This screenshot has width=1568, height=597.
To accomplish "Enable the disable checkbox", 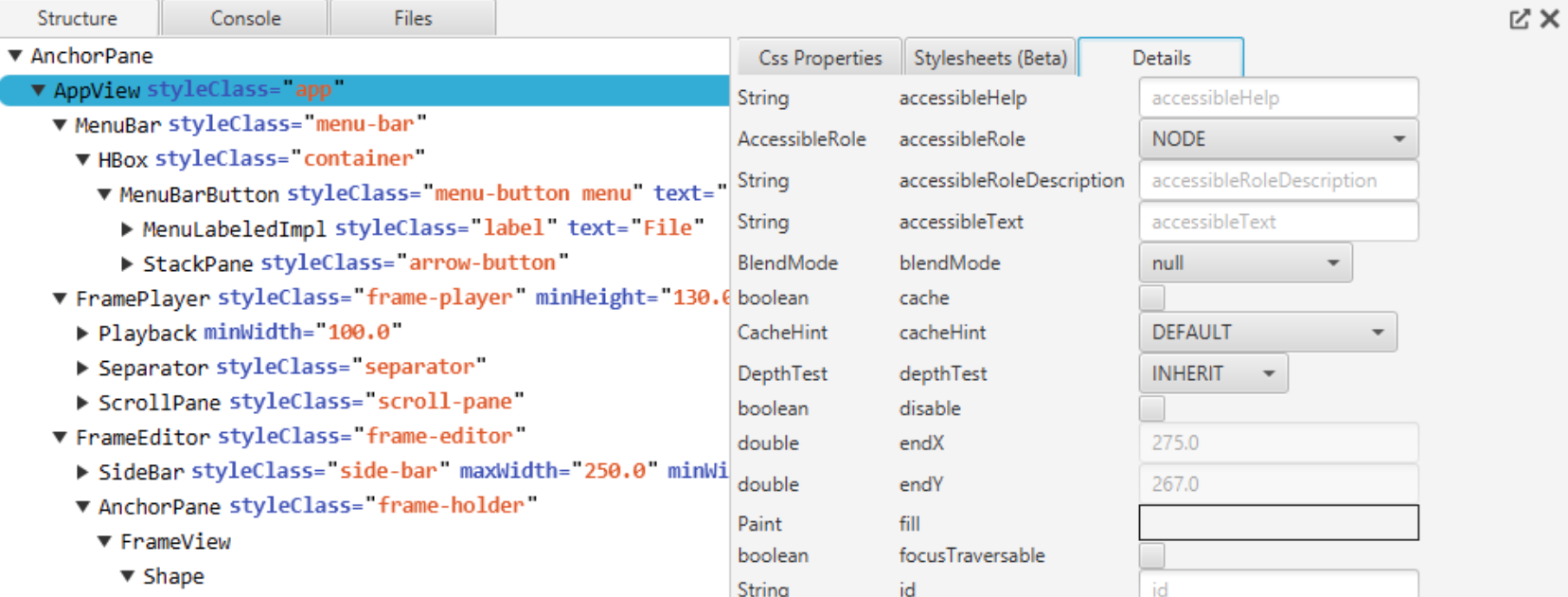I will click(x=1151, y=408).
